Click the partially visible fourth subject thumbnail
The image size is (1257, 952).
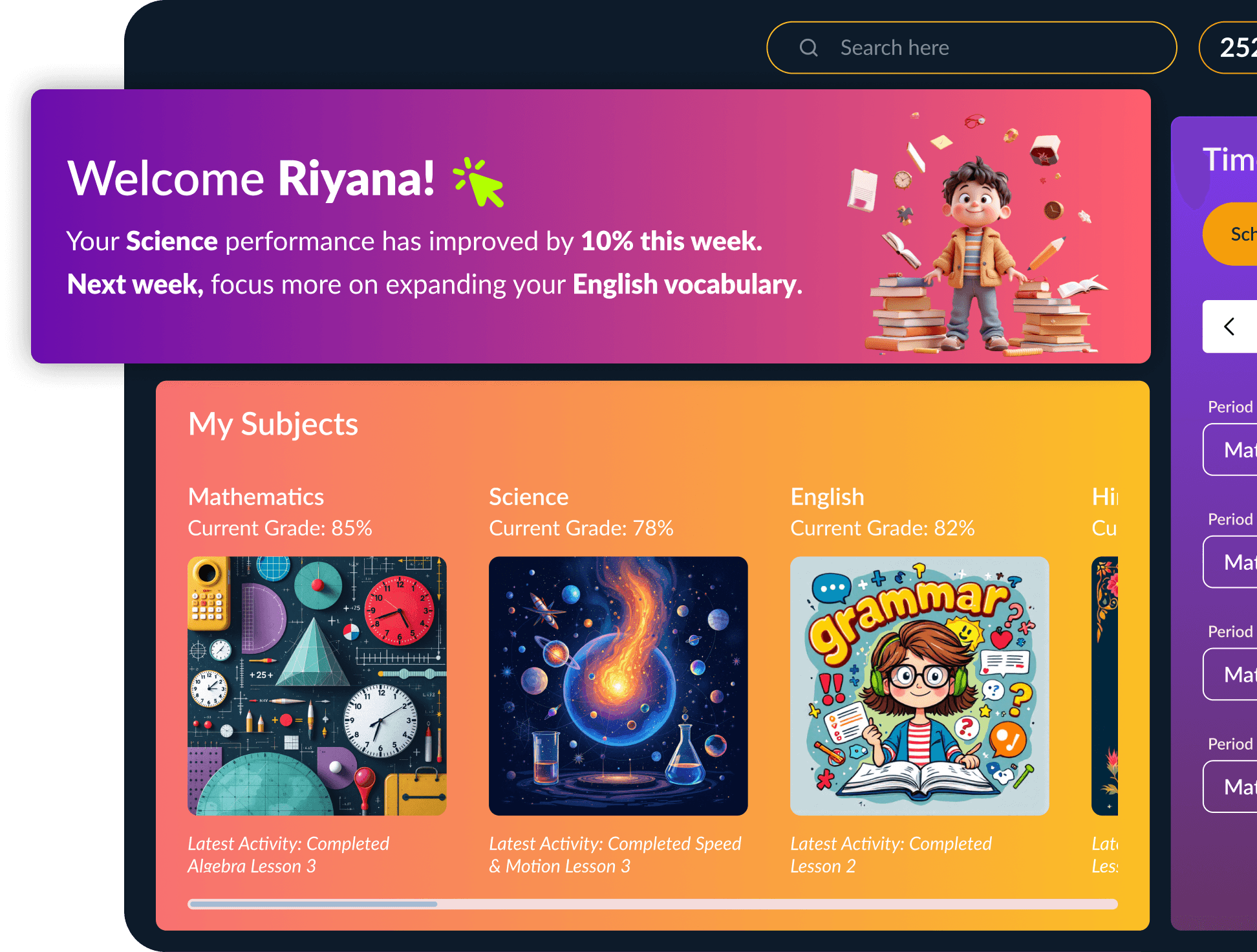click(1104, 686)
